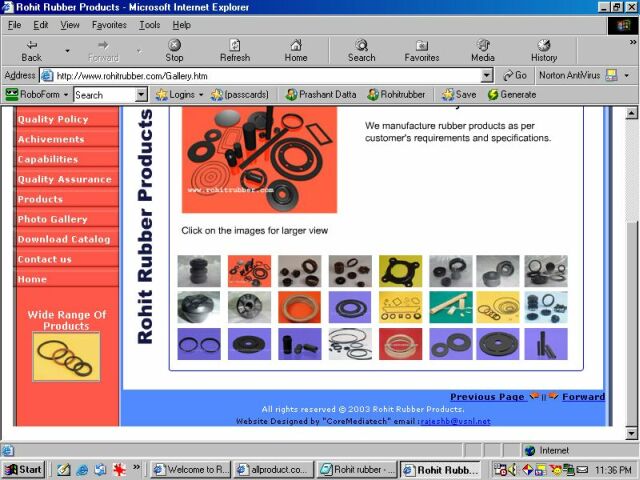Open Quality Assurance sidebar link
Screen dimensions: 640x480
[x=64, y=179]
